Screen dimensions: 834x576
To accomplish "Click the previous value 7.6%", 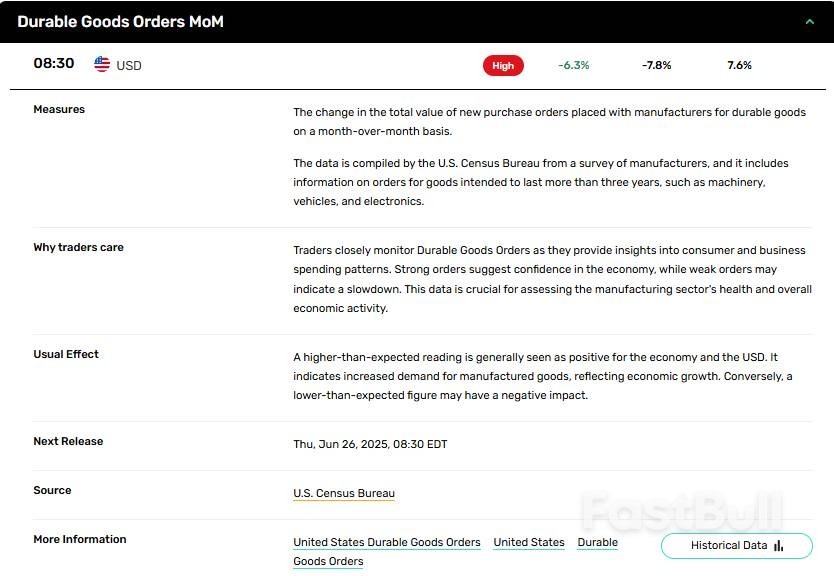I will pos(739,65).
